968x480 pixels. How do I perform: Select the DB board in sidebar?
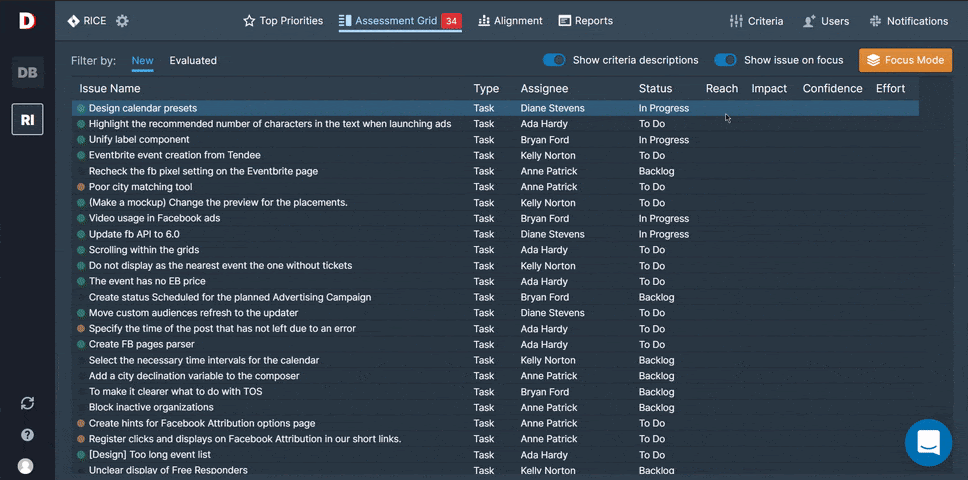point(27,72)
